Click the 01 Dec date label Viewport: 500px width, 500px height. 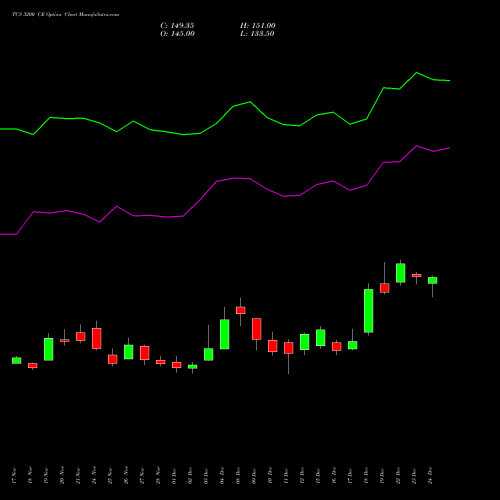click(x=174, y=476)
